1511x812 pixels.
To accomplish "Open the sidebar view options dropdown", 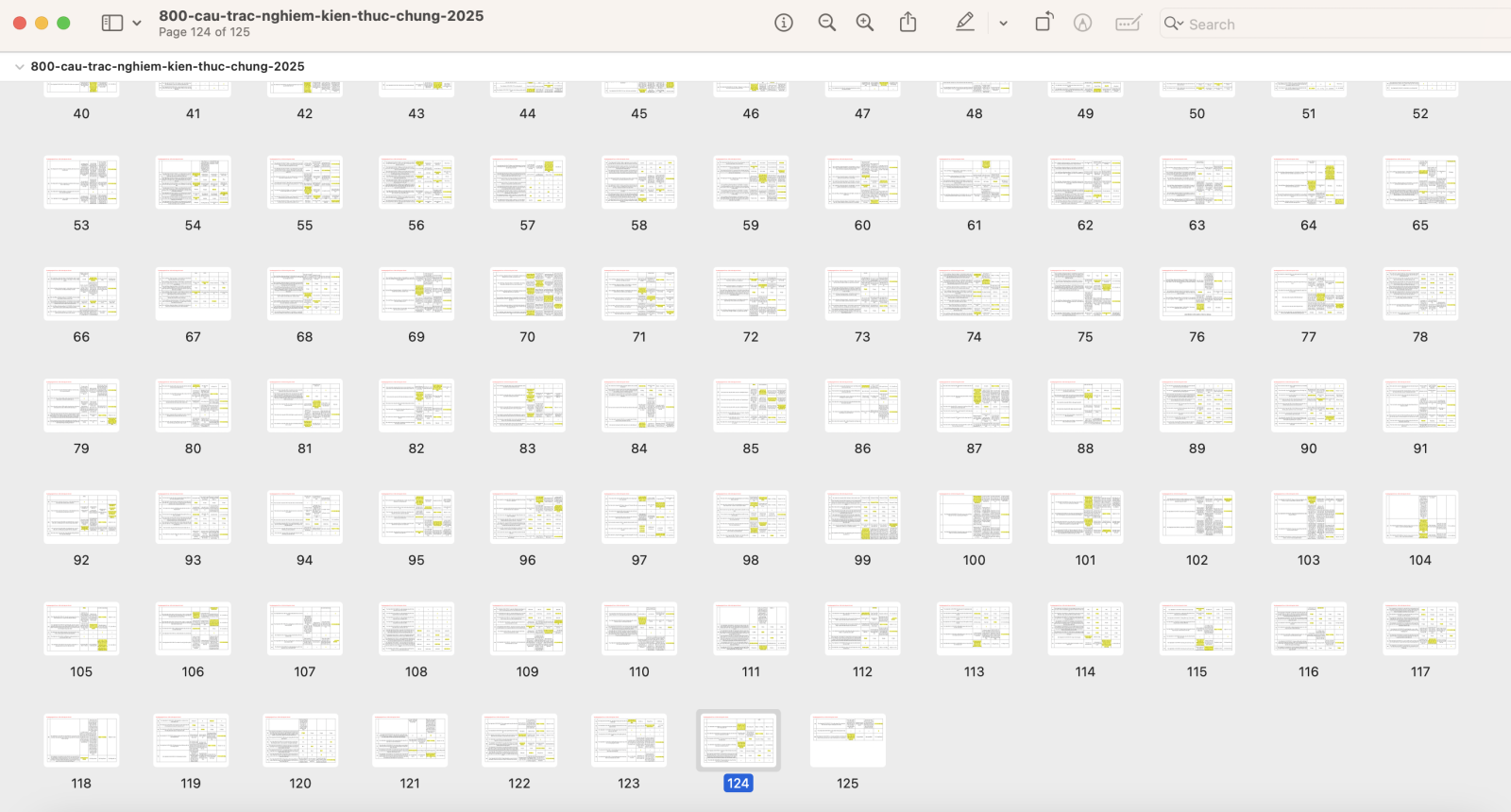I will tap(137, 24).
